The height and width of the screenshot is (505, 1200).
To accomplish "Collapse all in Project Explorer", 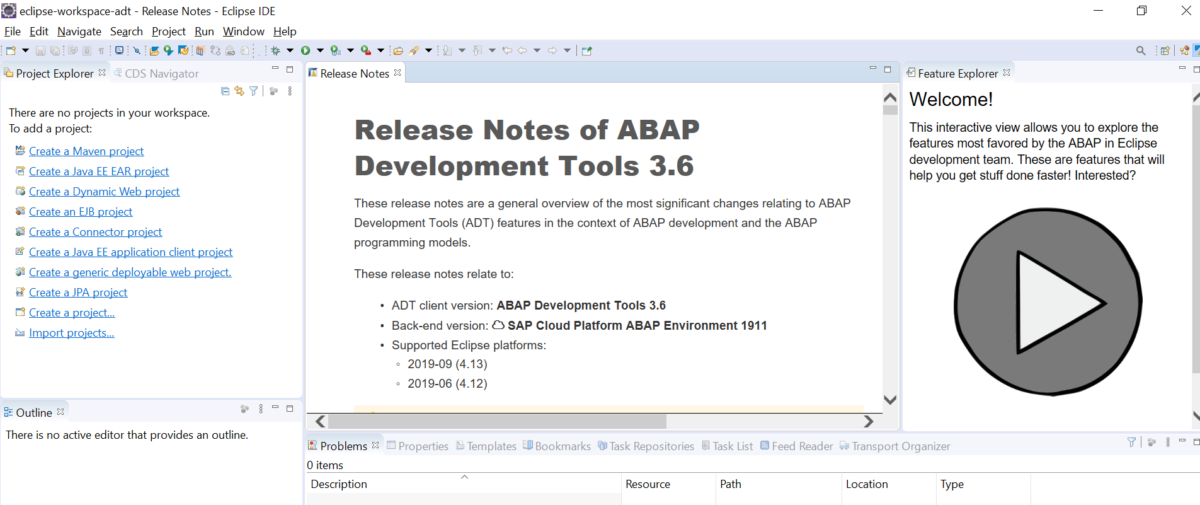I will [225, 91].
